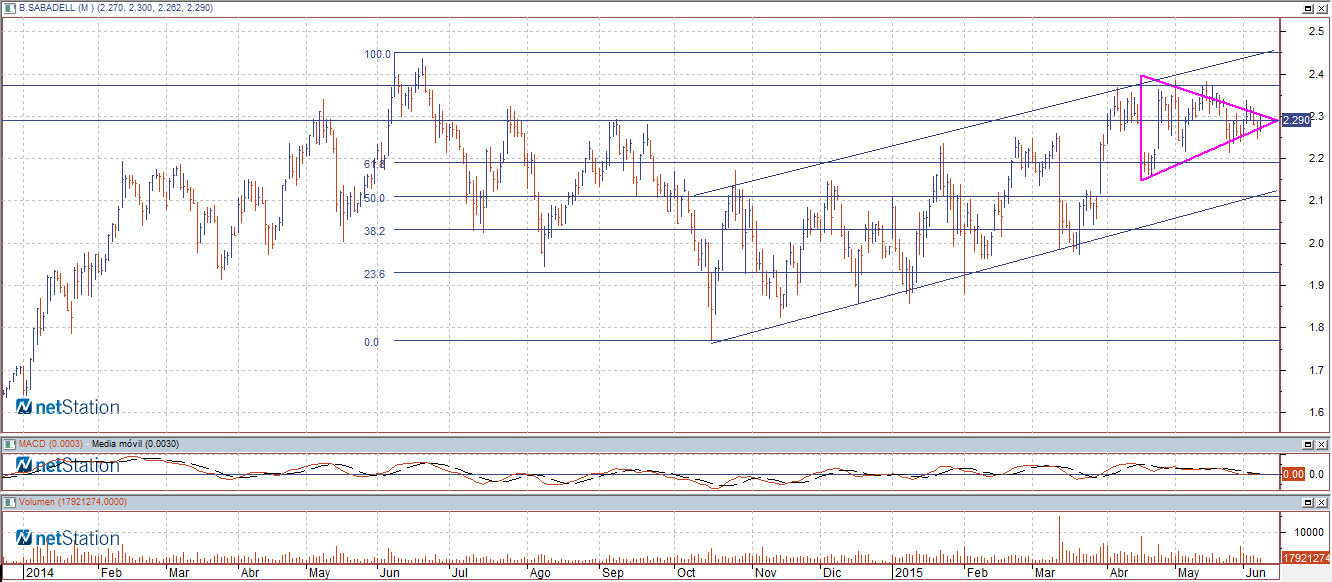Click the Sep label on time axis
The height and width of the screenshot is (582, 1332).
[612, 574]
